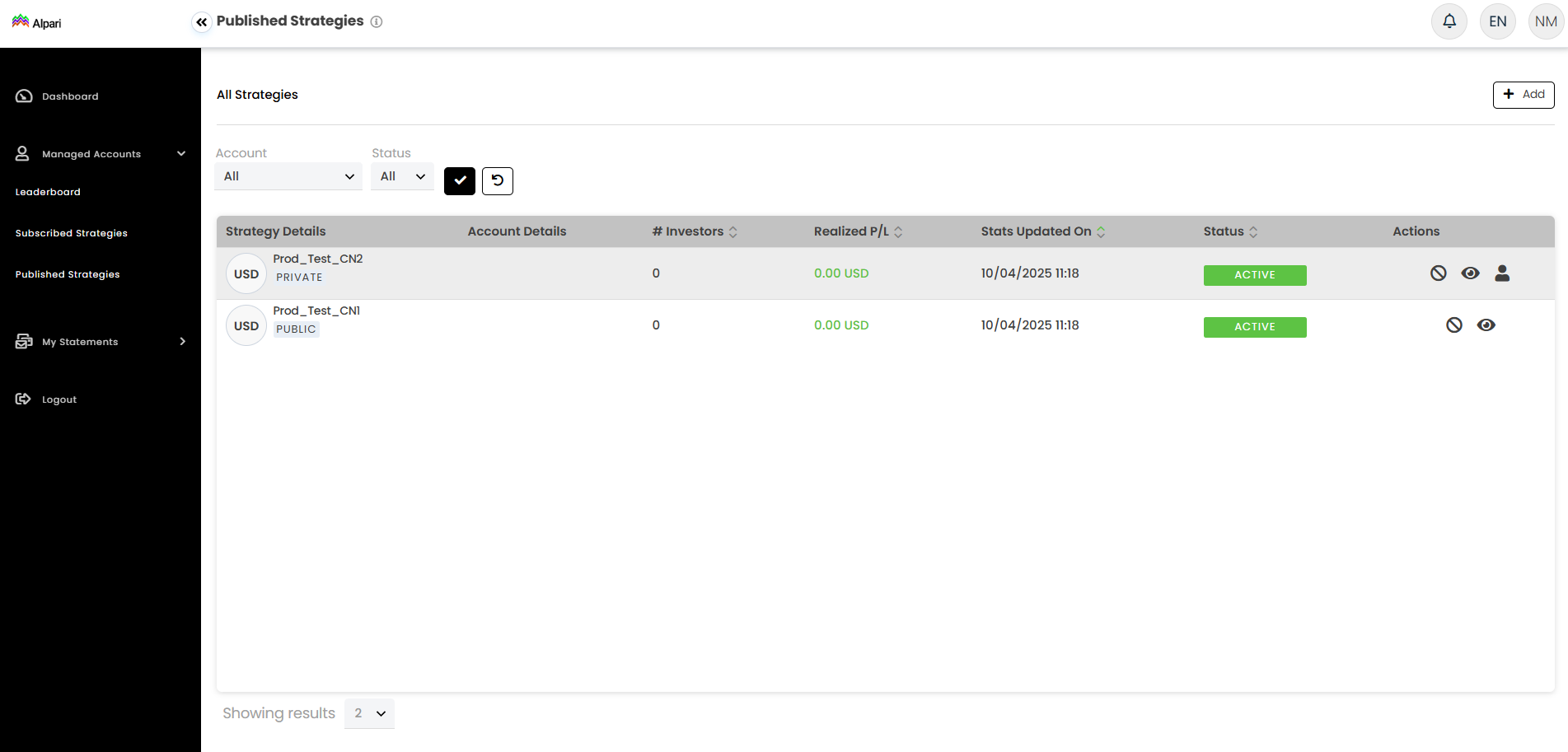The height and width of the screenshot is (752, 1568).
Task: Open investors person icon for Prod_Test_CN2
Action: coord(1503,273)
